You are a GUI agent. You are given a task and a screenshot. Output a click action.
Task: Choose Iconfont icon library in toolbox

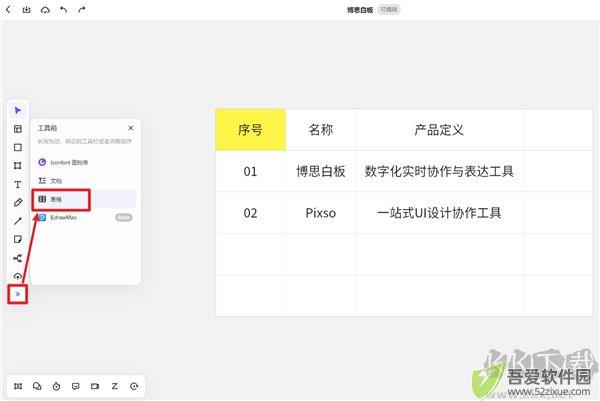pyautogui.click(x=85, y=163)
